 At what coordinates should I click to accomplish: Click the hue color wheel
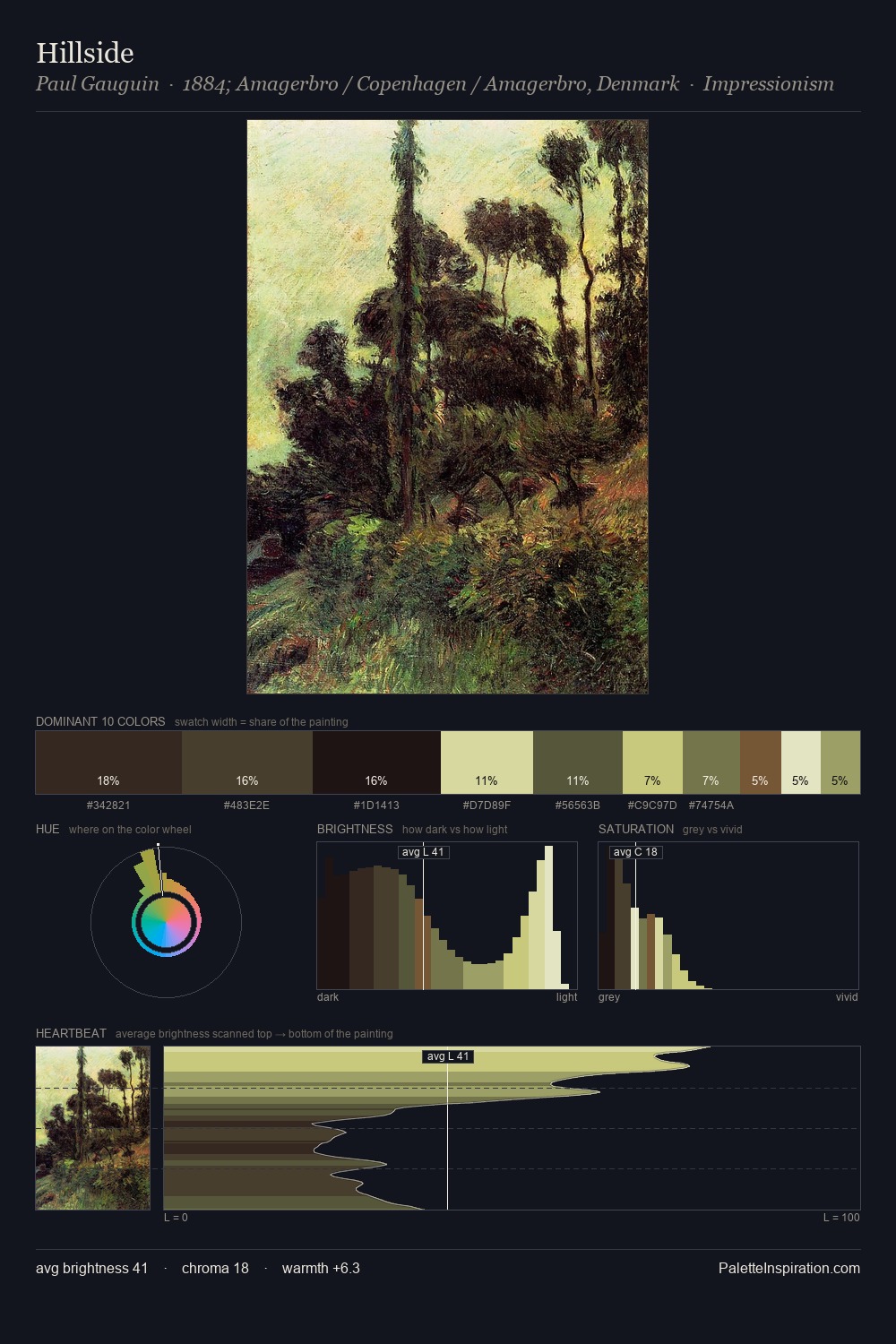pyautogui.click(x=166, y=922)
